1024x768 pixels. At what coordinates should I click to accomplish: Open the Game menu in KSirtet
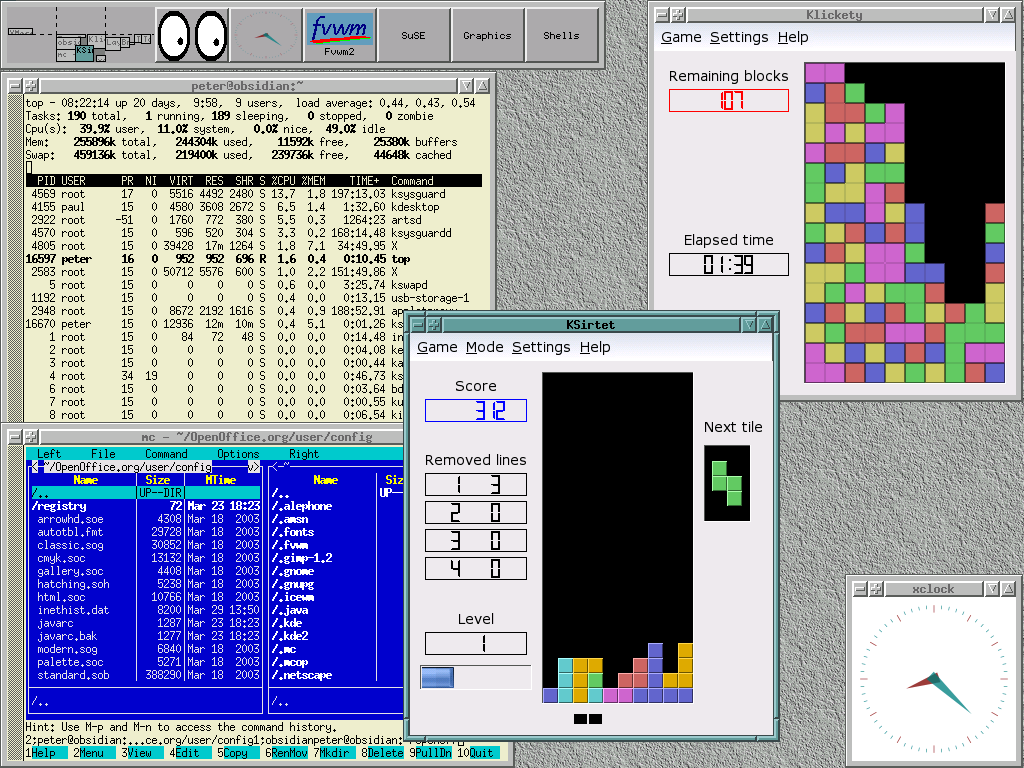click(x=437, y=347)
